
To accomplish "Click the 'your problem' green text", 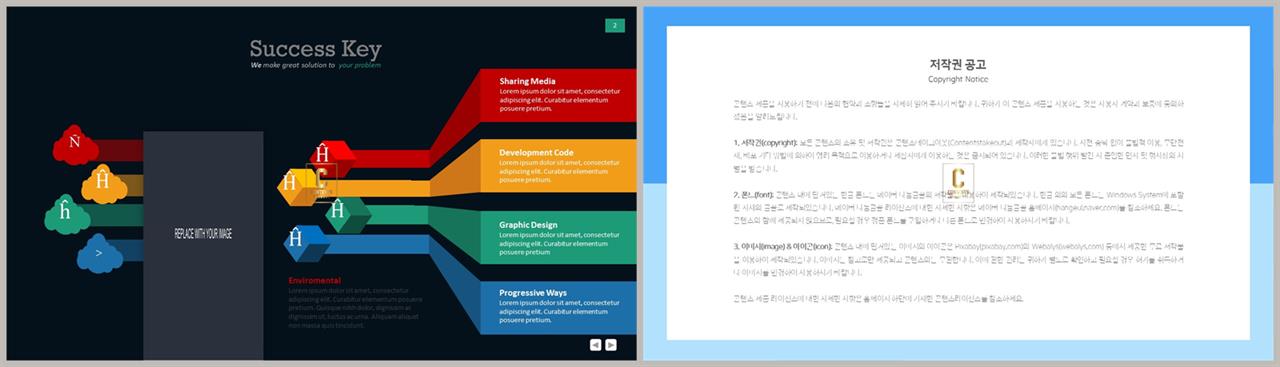I will 359,65.
